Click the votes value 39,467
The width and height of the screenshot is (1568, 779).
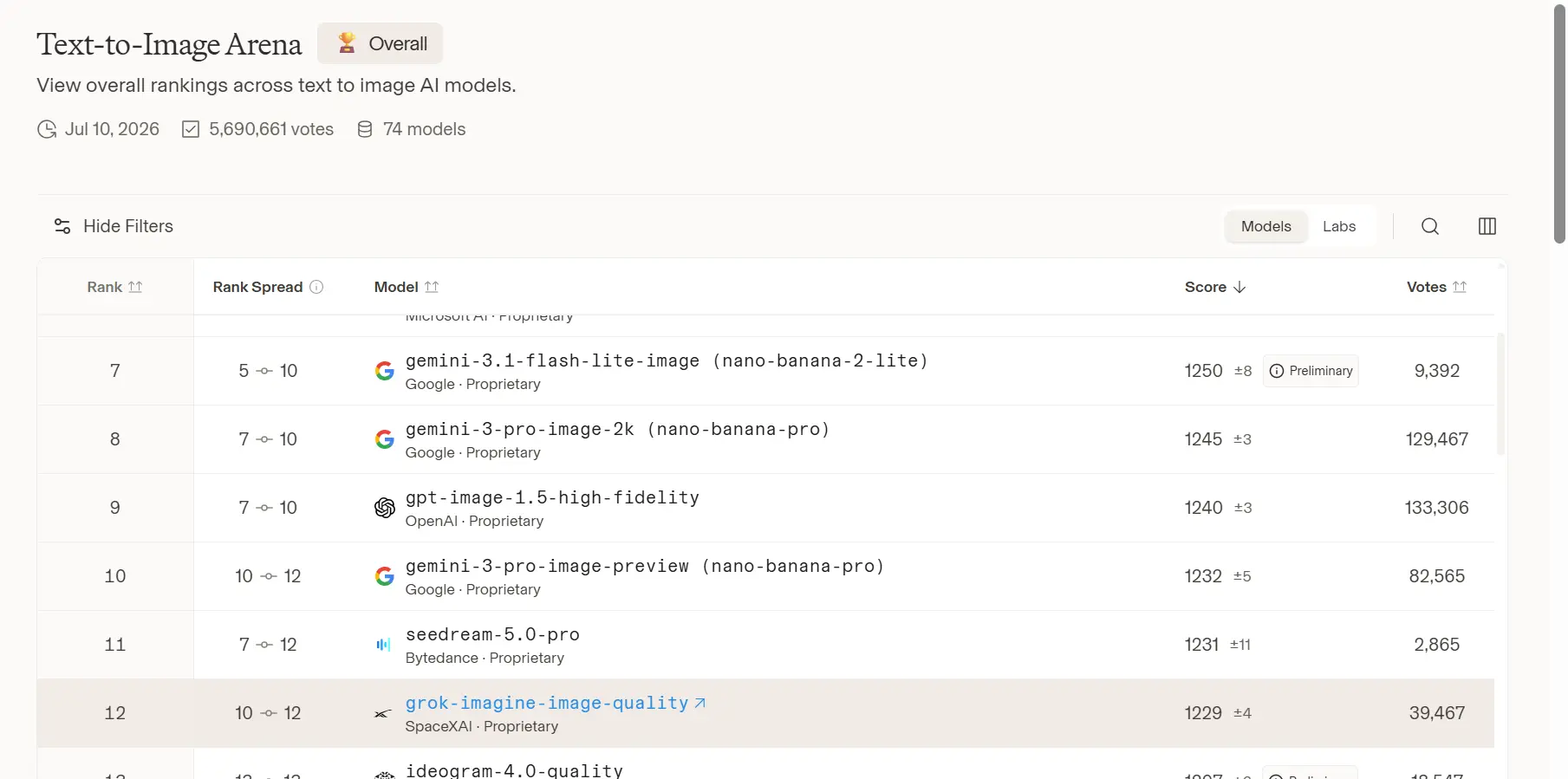1436,713
